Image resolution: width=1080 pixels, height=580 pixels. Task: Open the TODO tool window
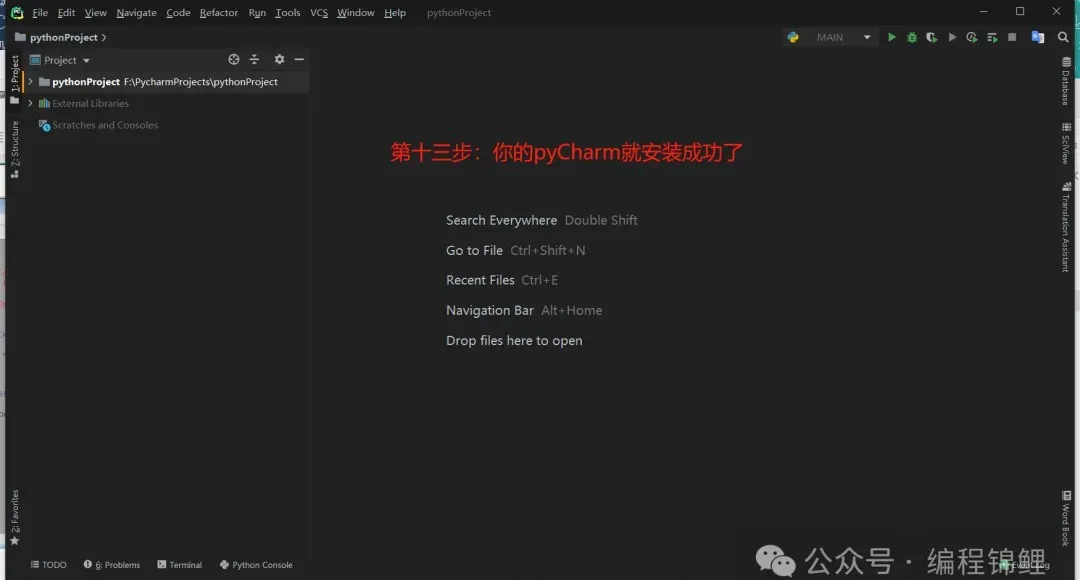[x=48, y=565]
